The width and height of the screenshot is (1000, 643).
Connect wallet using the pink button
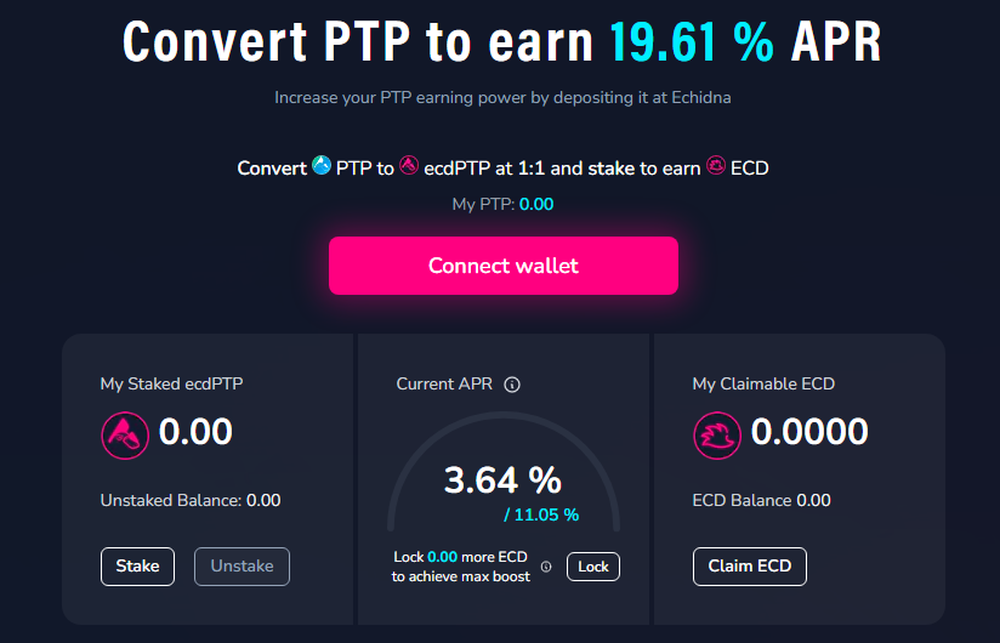point(503,265)
